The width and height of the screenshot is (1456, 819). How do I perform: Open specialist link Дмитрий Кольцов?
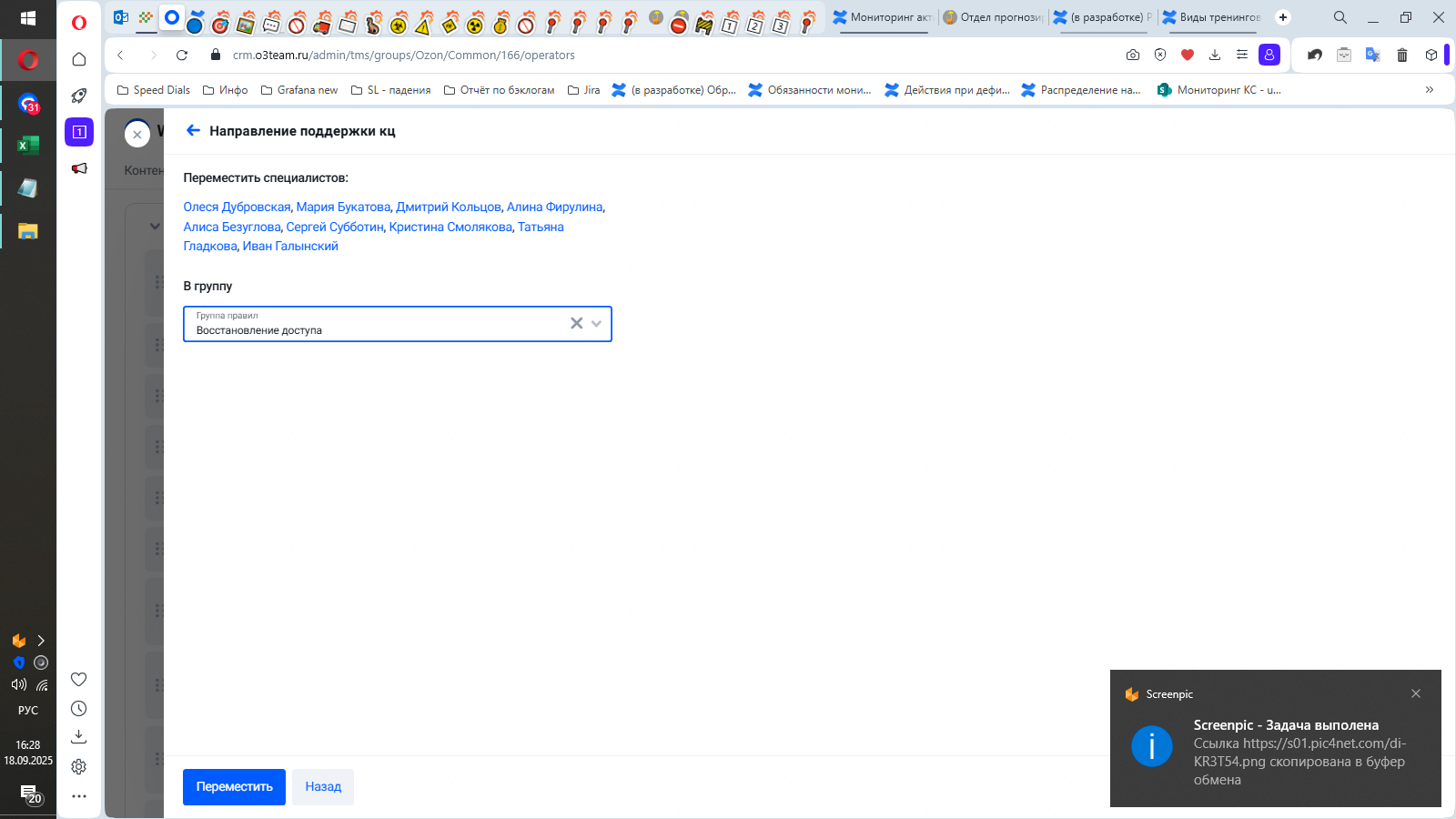tap(449, 207)
